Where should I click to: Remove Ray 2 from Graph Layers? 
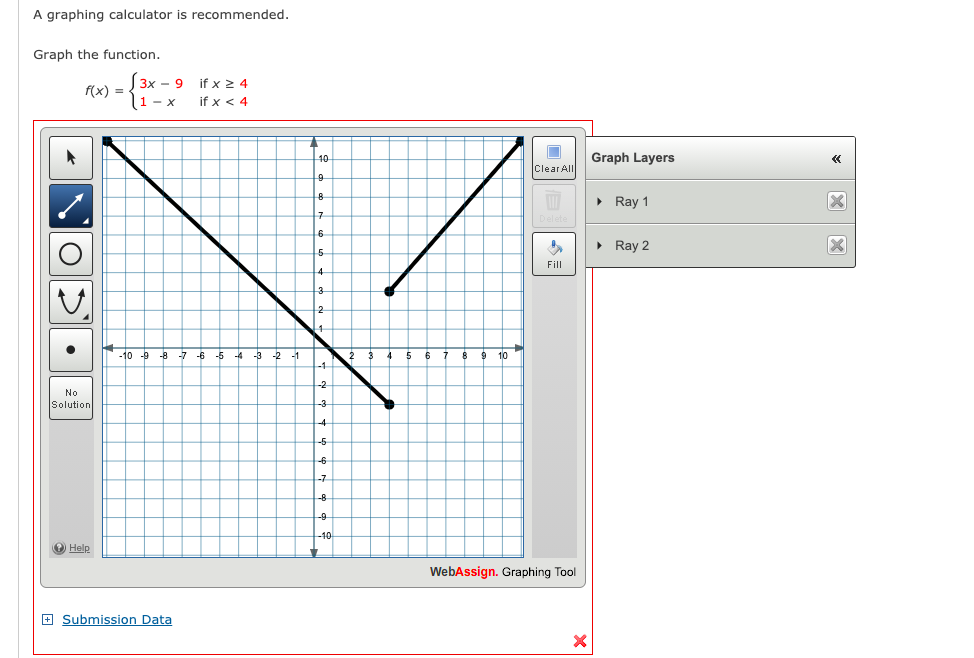(837, 245)
